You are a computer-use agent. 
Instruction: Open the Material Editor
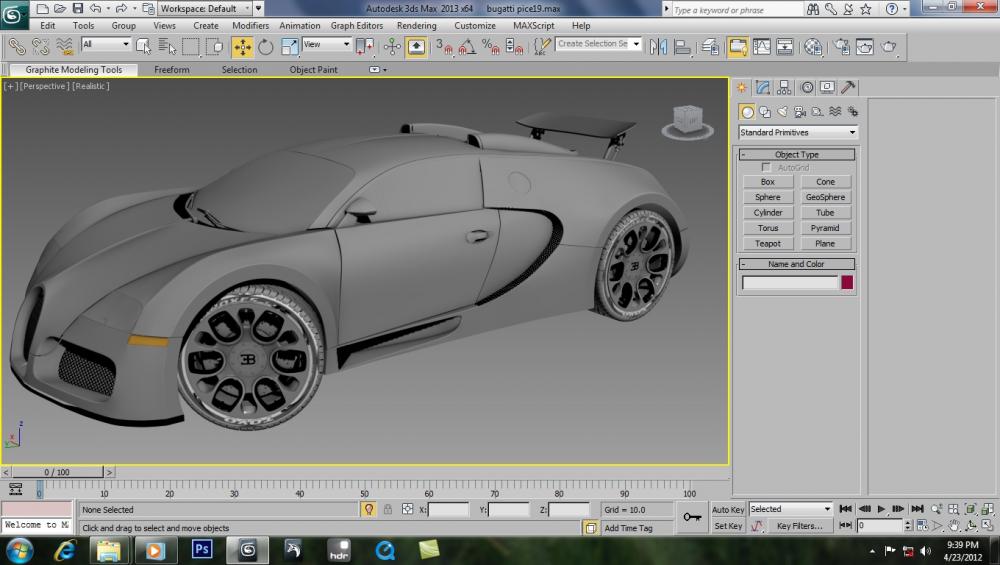click(x=812, y=47)
